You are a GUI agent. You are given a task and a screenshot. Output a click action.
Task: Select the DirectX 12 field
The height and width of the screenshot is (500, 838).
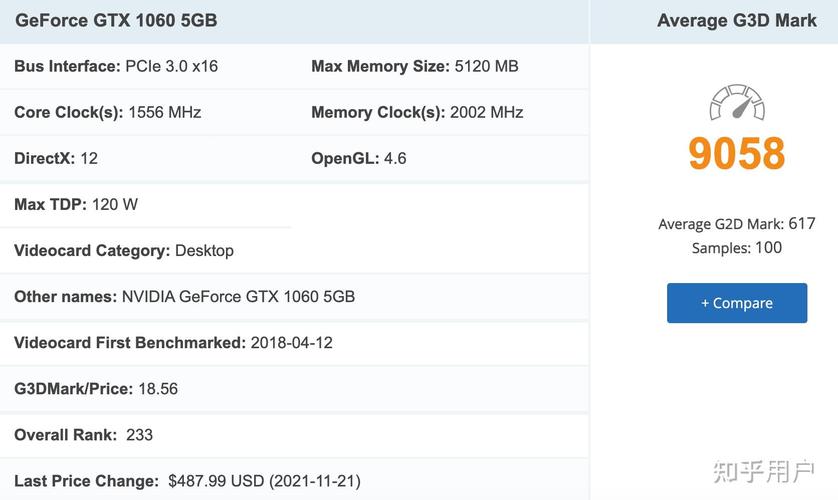56,159
